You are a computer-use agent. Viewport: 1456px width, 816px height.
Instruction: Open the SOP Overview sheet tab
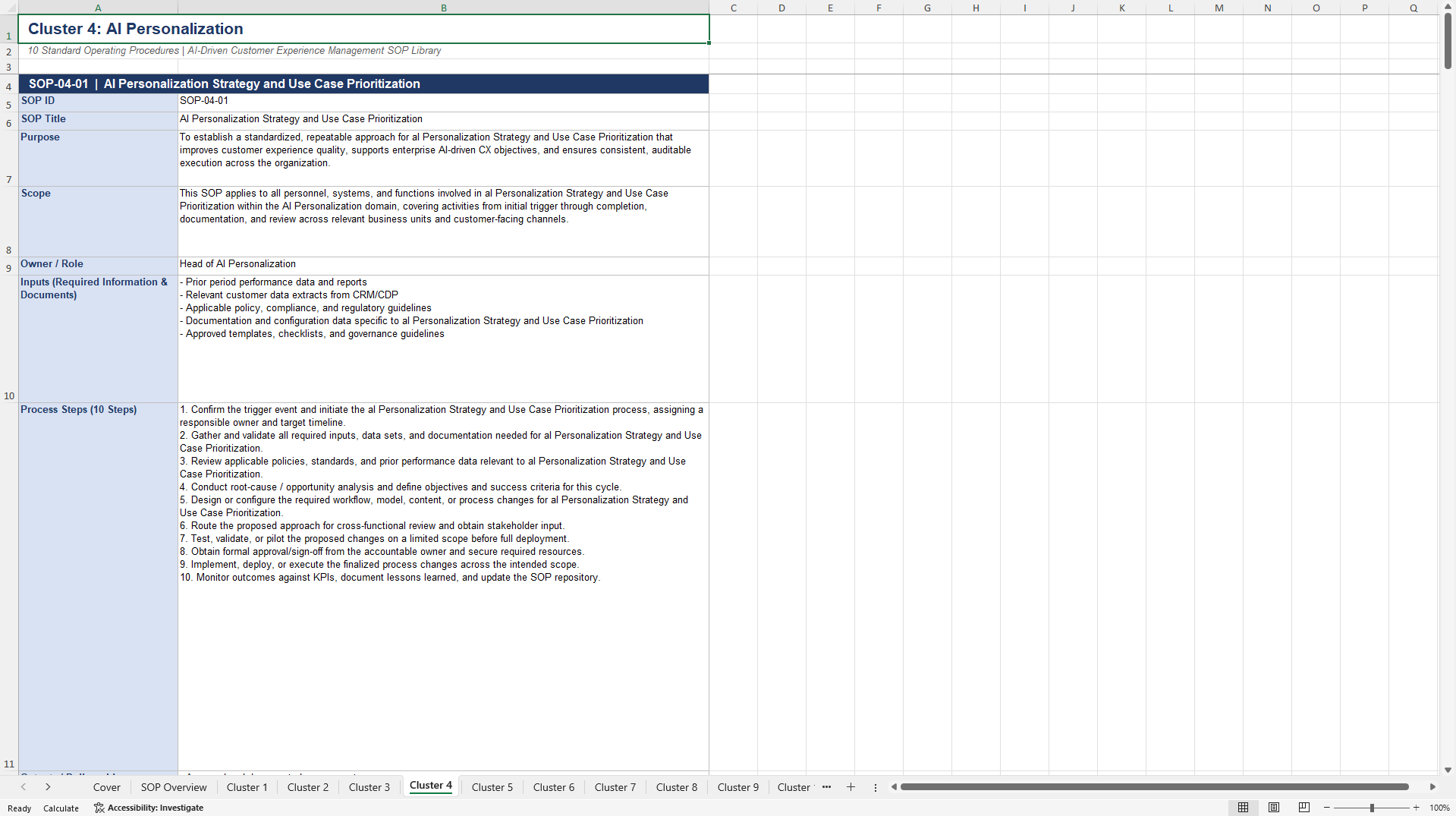click(x=174, y=787)
